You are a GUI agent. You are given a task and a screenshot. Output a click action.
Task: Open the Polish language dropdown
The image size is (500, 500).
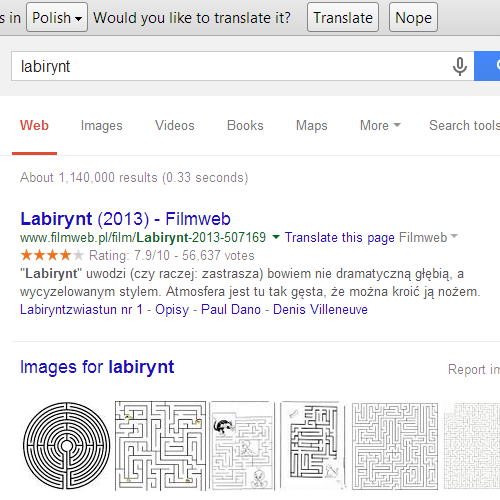coord(57,17)
